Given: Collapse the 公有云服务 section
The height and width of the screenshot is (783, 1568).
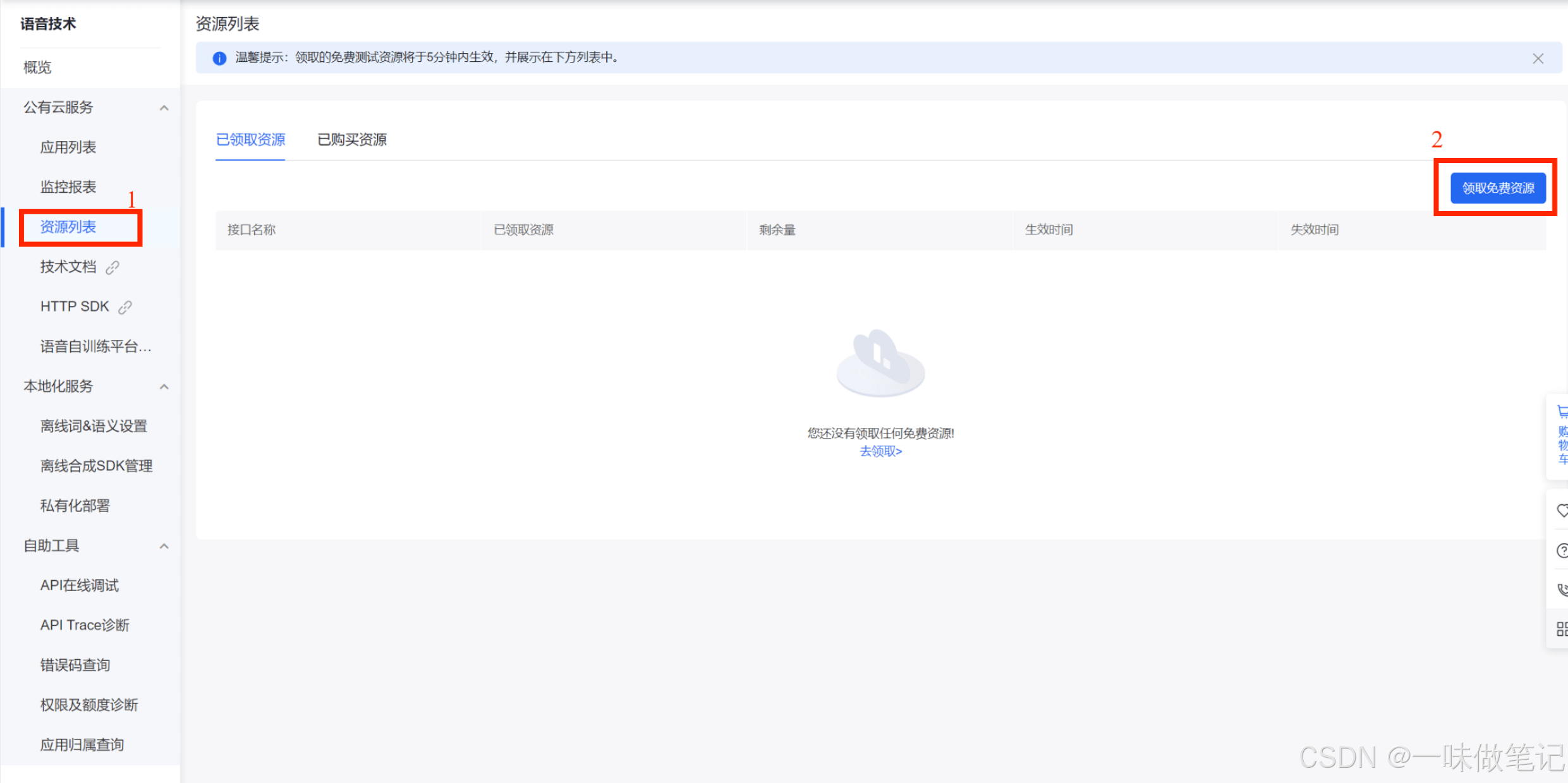Looking at the screenshot, I should click(x=164, y=108).
